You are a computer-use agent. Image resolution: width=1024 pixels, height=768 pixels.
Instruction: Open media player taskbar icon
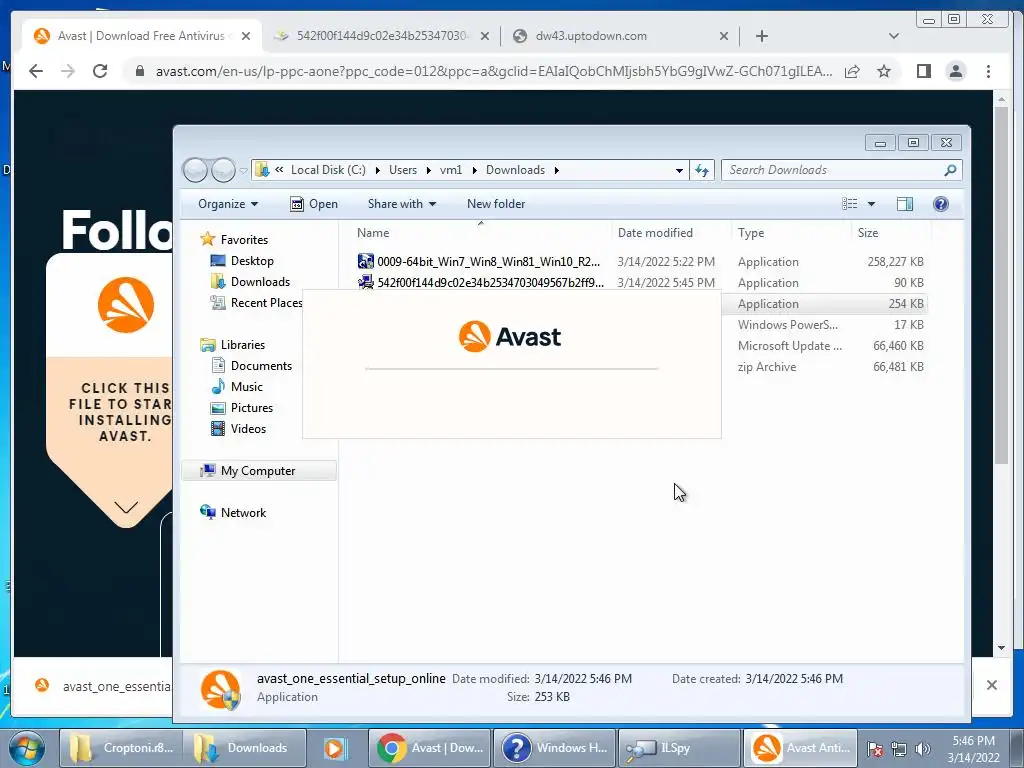click(336, 748)
